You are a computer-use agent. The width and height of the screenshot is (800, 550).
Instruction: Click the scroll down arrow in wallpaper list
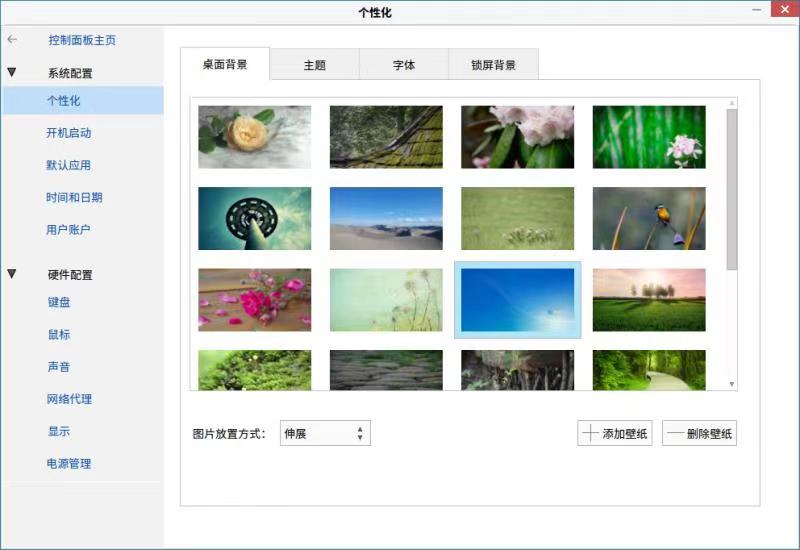[x=732, y=384]
